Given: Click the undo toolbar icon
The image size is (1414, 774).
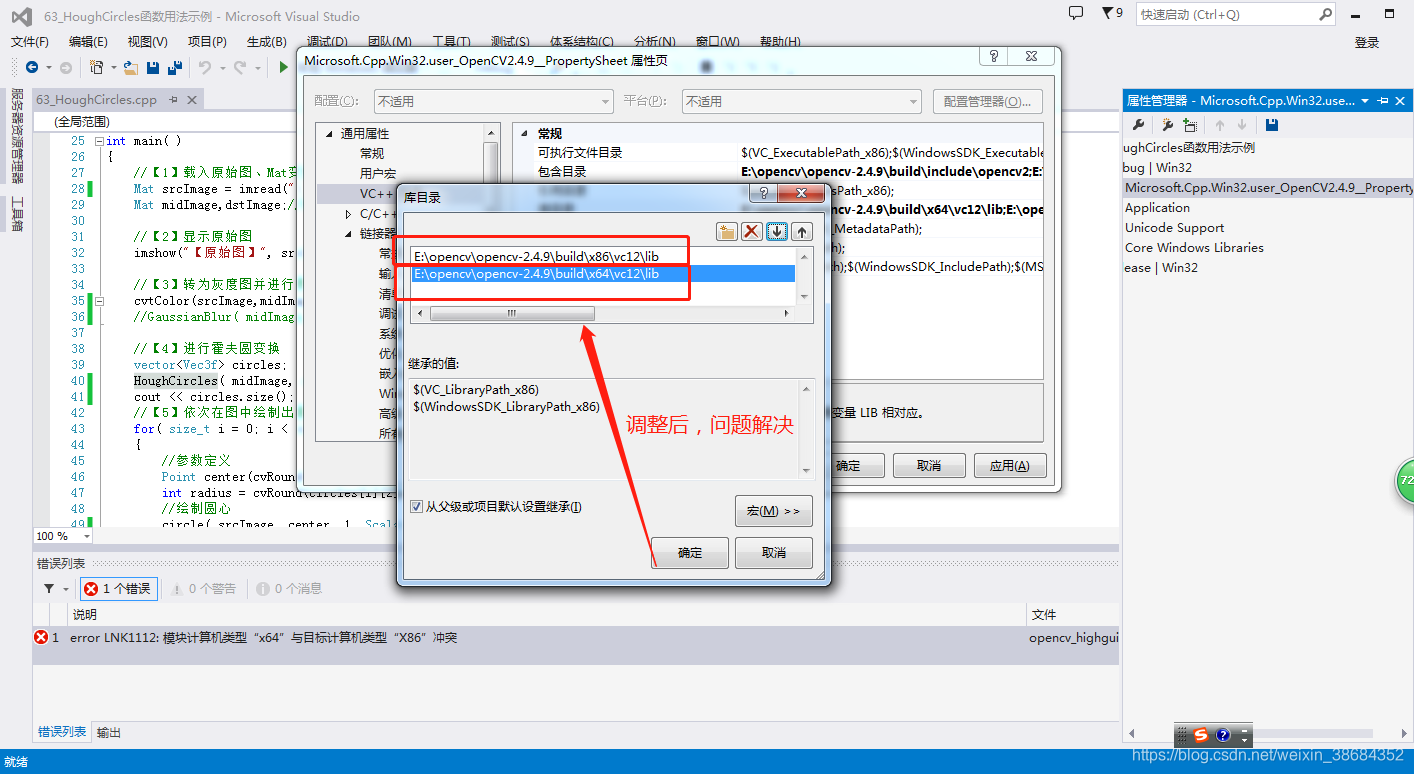Looking at the screenshot, I should (204, 67).
